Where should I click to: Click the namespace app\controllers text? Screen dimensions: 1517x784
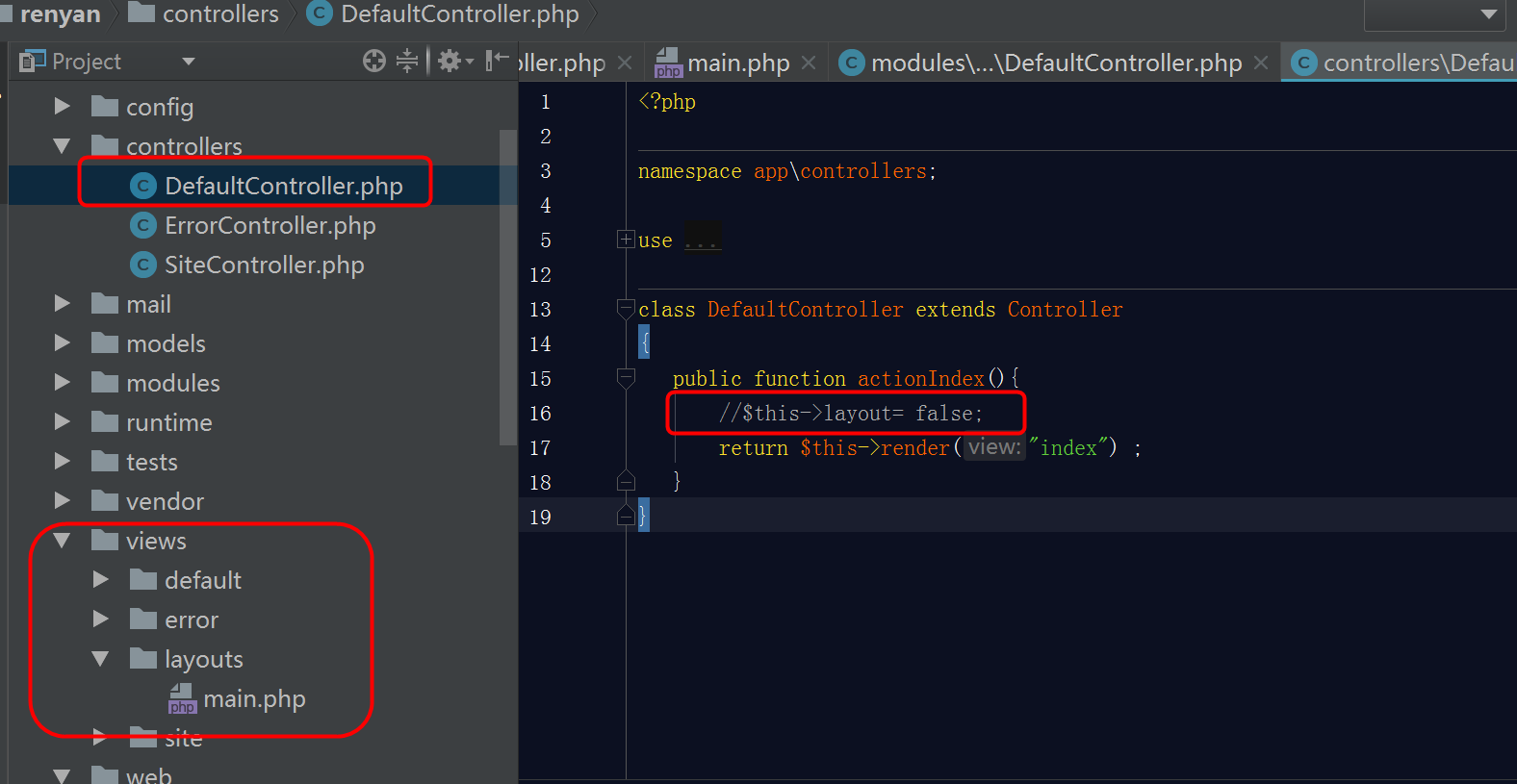786,171
